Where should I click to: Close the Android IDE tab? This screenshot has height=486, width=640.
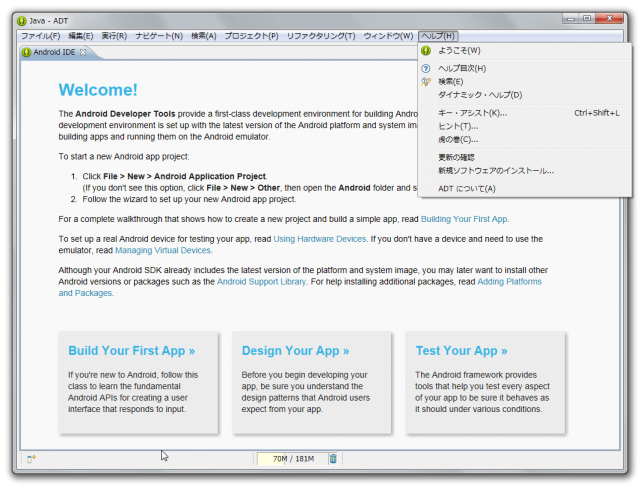pyautogui.click(x=83, y=52)
